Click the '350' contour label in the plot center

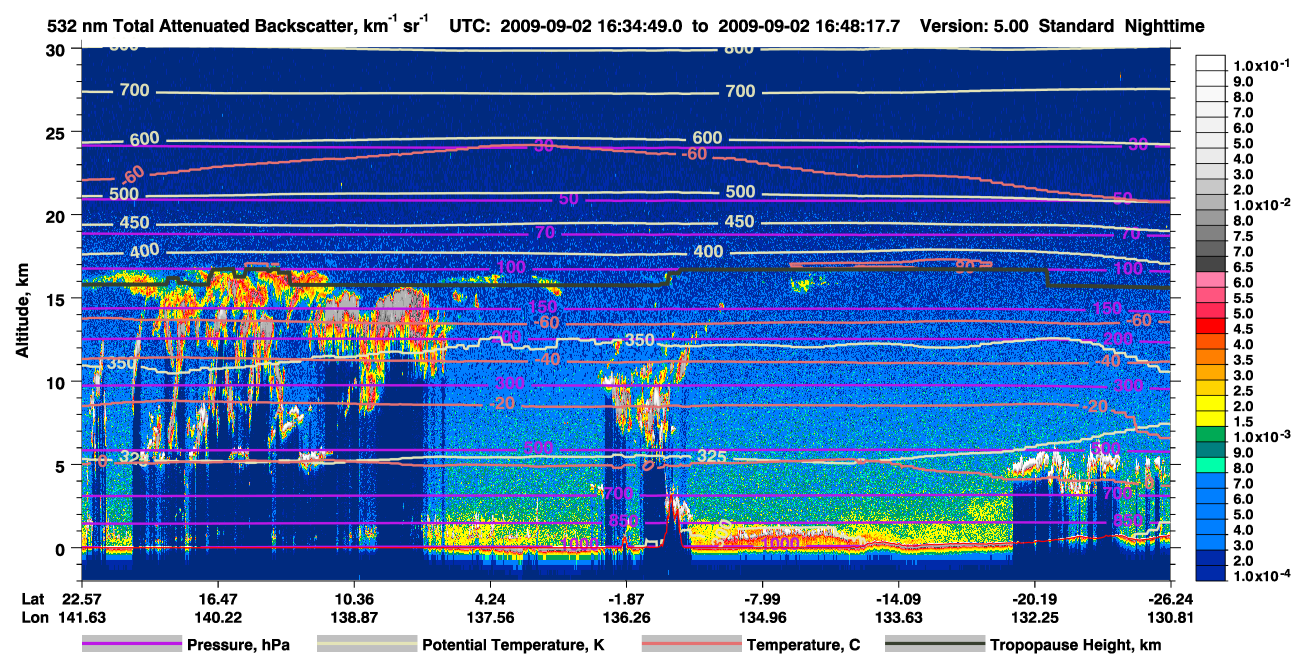(x=639, y=341)
